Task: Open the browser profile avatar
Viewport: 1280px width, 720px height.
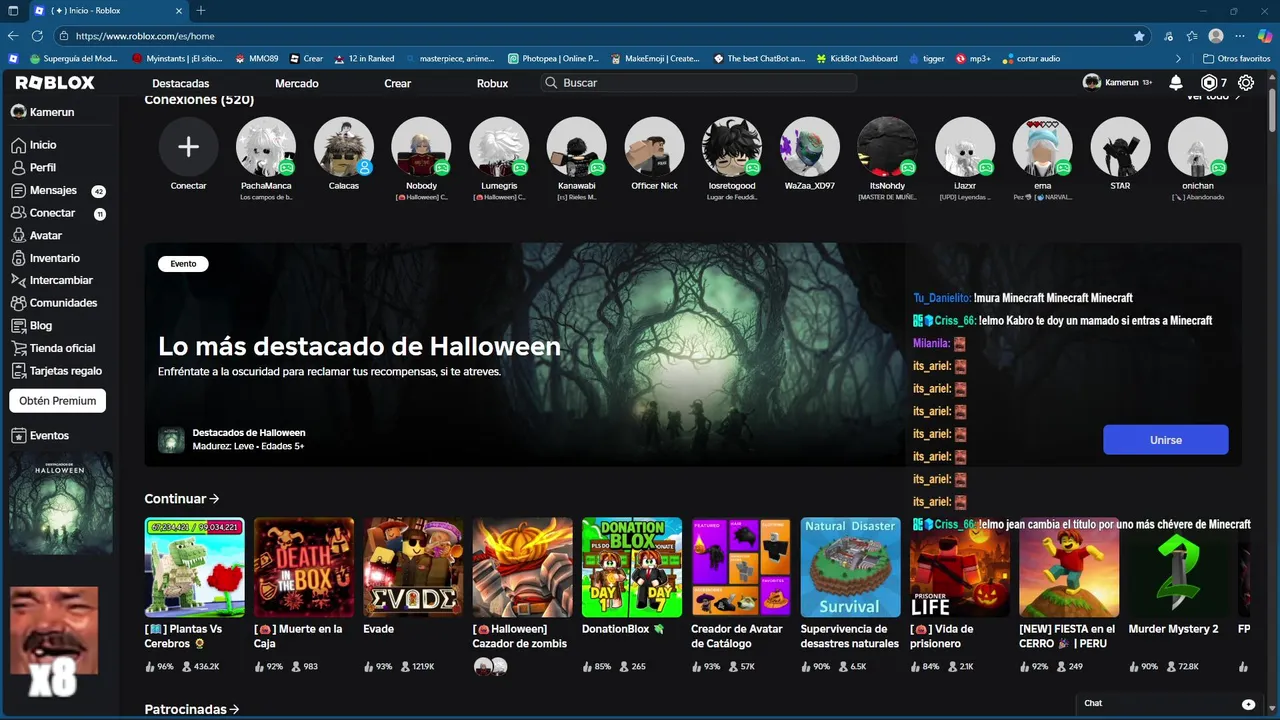Action: coord(1216,36)
